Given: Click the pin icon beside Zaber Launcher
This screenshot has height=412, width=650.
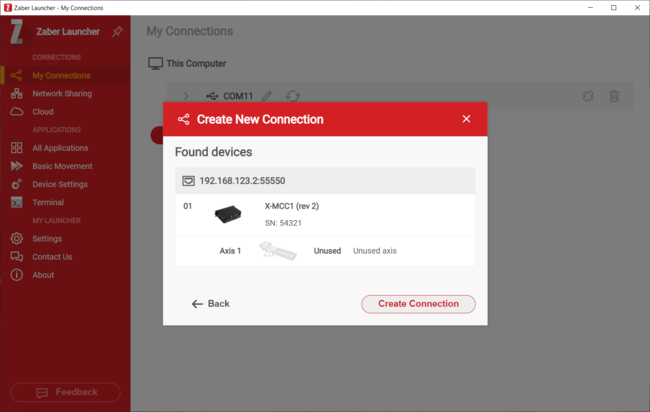Looking at the screenshot, I should point(117,32).
